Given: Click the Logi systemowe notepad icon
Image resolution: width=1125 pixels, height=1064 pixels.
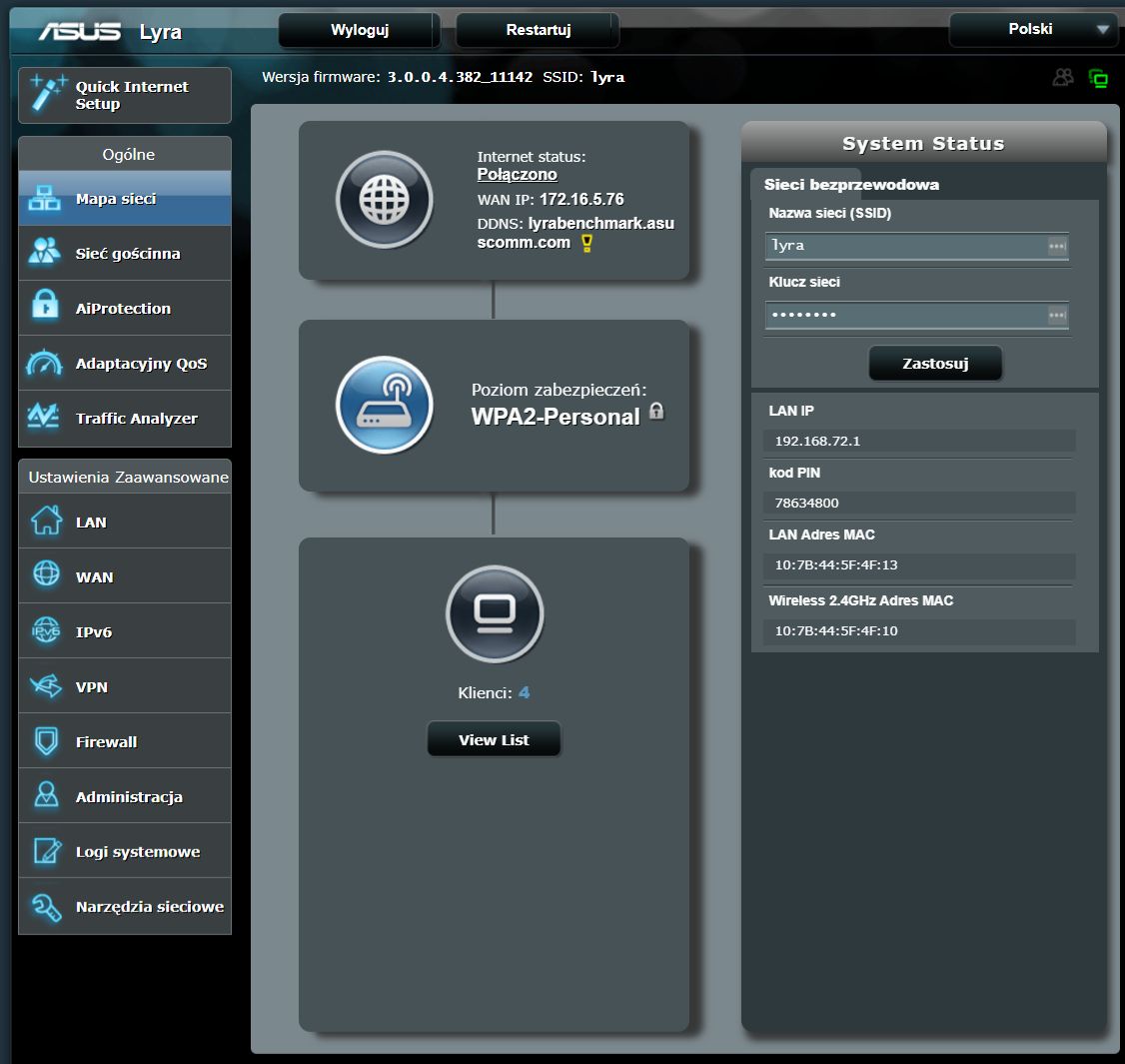Looking at the screenshot, I should click(x=47, y=851).
